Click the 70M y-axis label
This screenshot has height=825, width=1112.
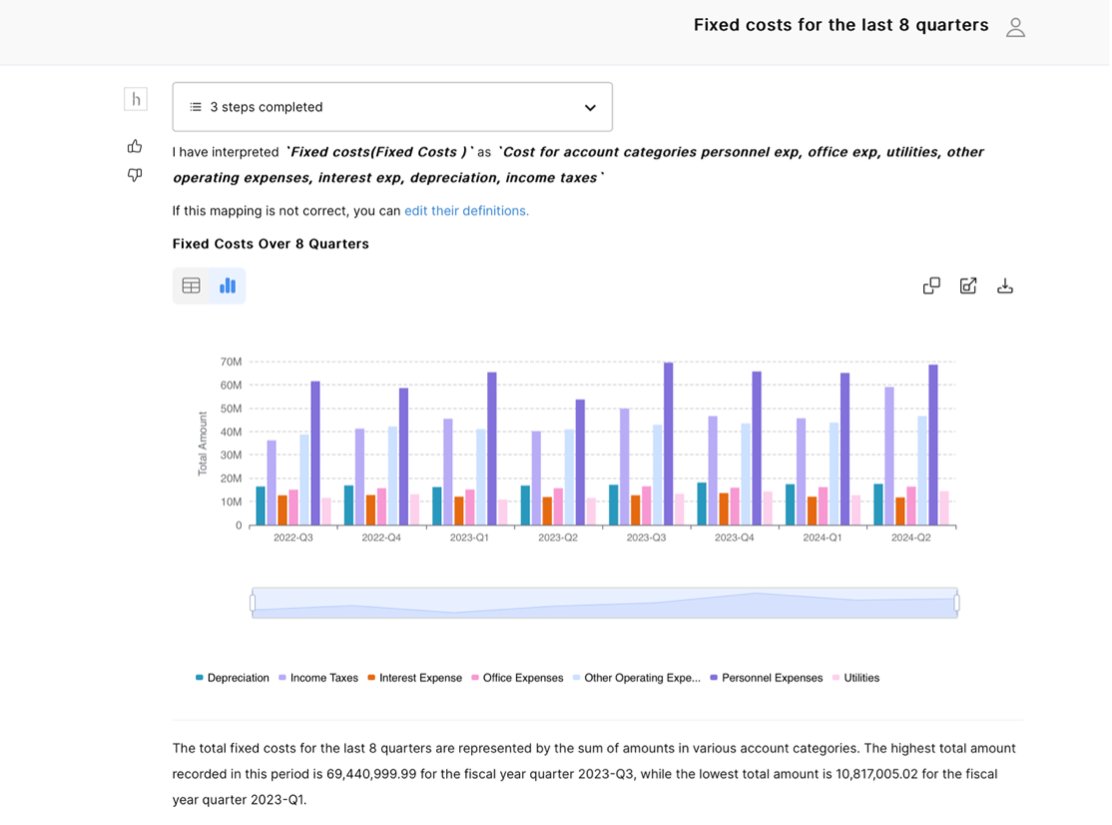coord(231,362)
